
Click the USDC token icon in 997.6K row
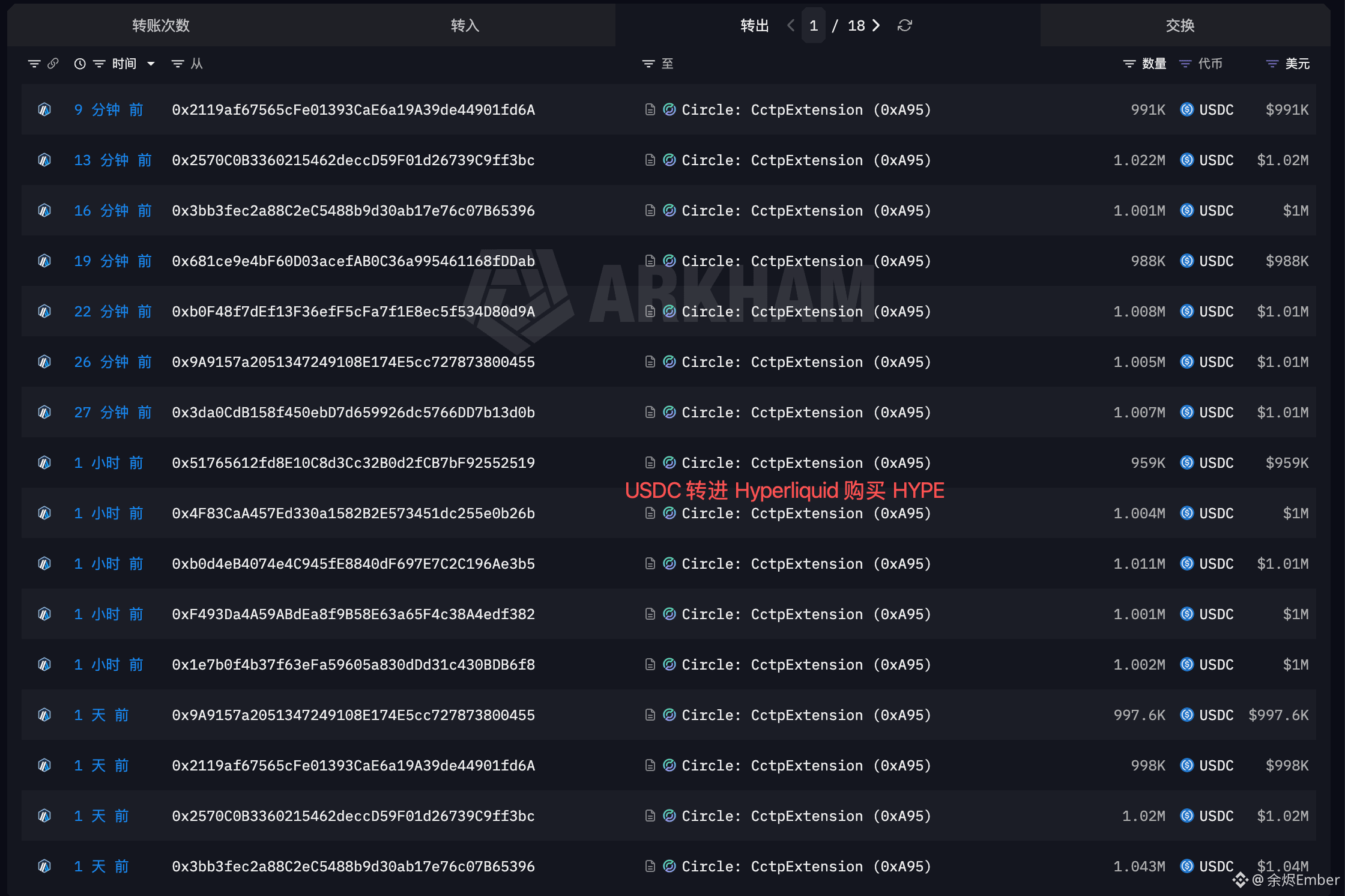(x=1187, y=715)
